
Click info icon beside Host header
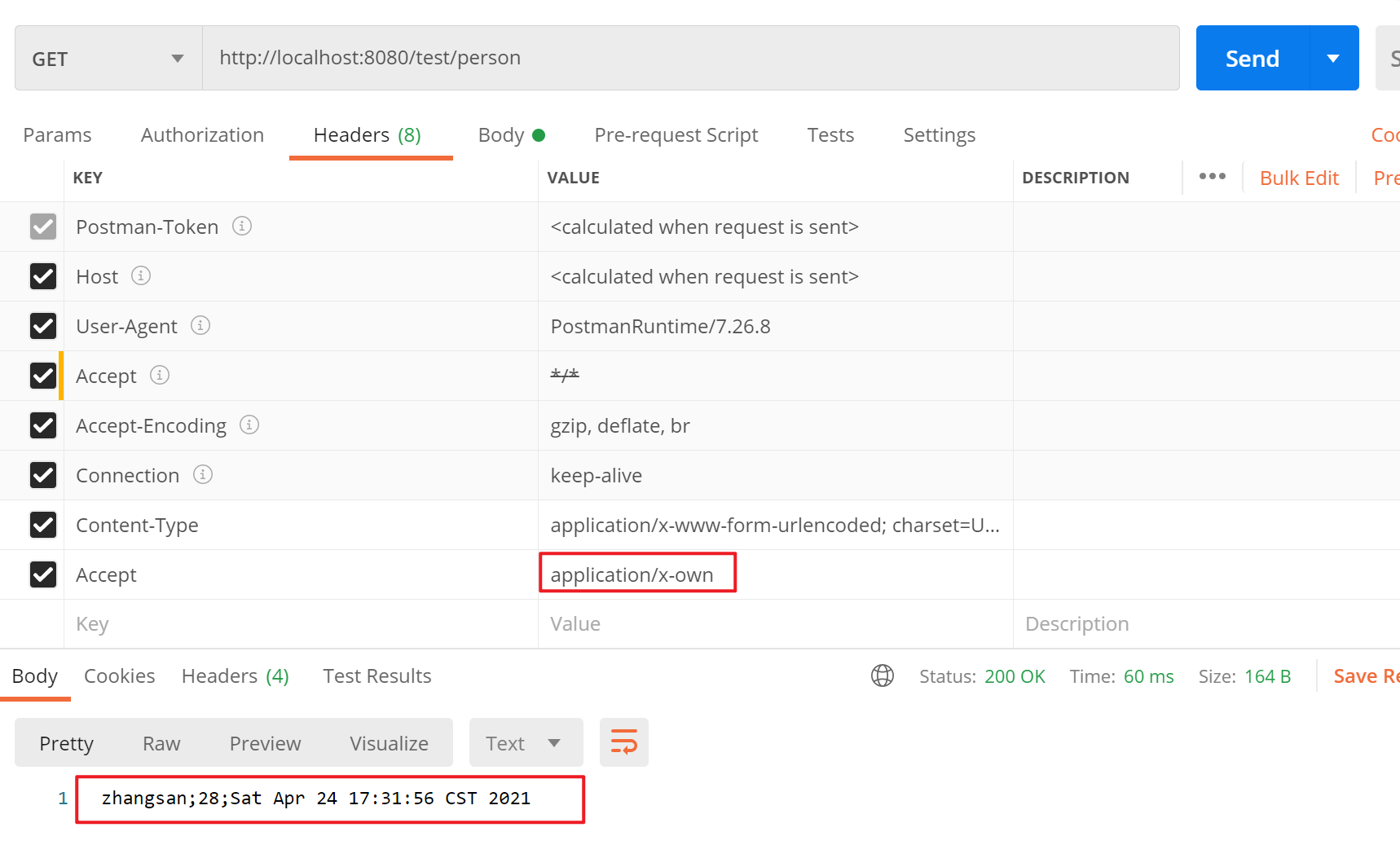[x=141, y=275]
